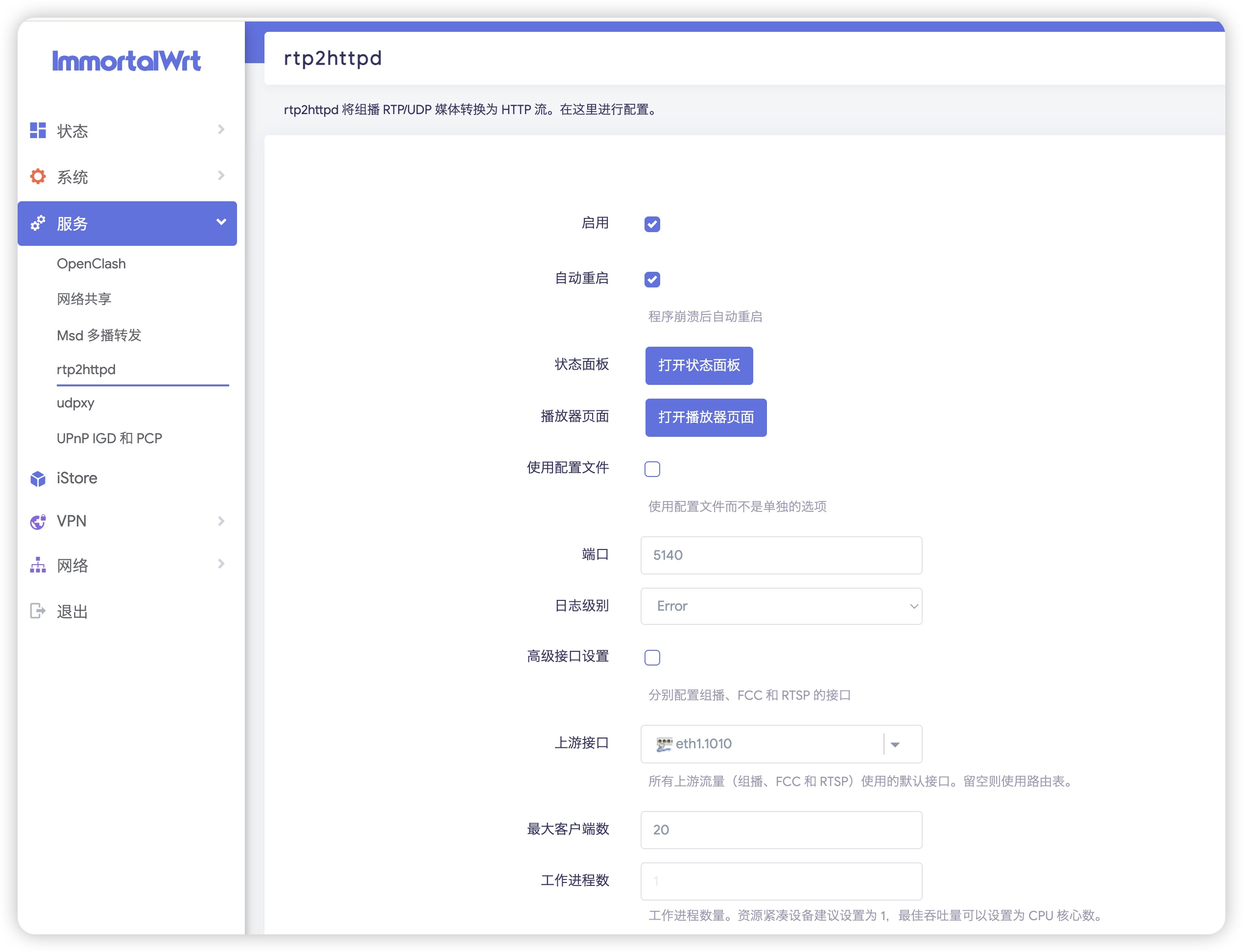
Task: Click the 打开状态面板 button
Action: 698,365
